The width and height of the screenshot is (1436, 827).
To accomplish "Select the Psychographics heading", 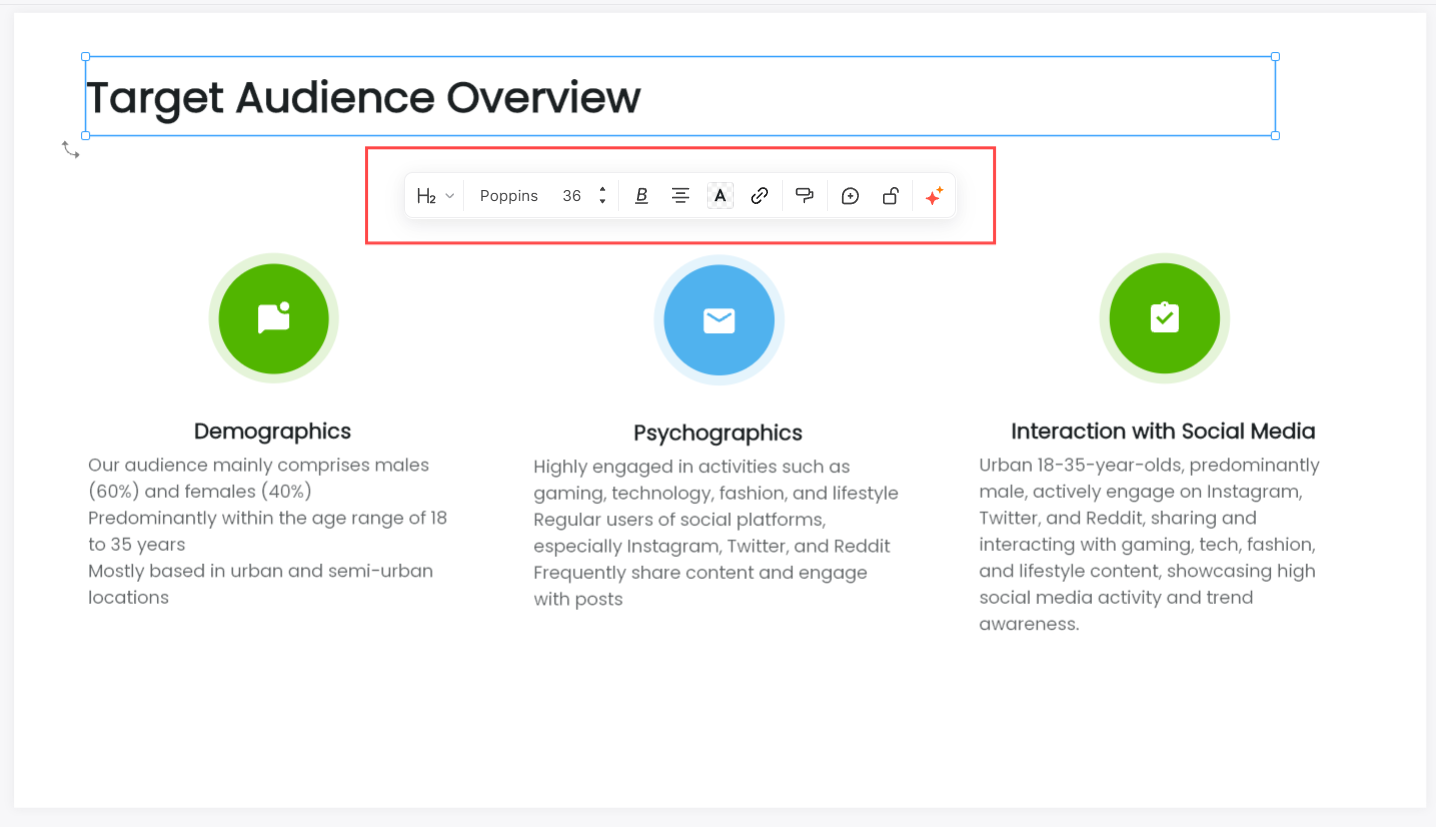I will (x=718, y=433).
